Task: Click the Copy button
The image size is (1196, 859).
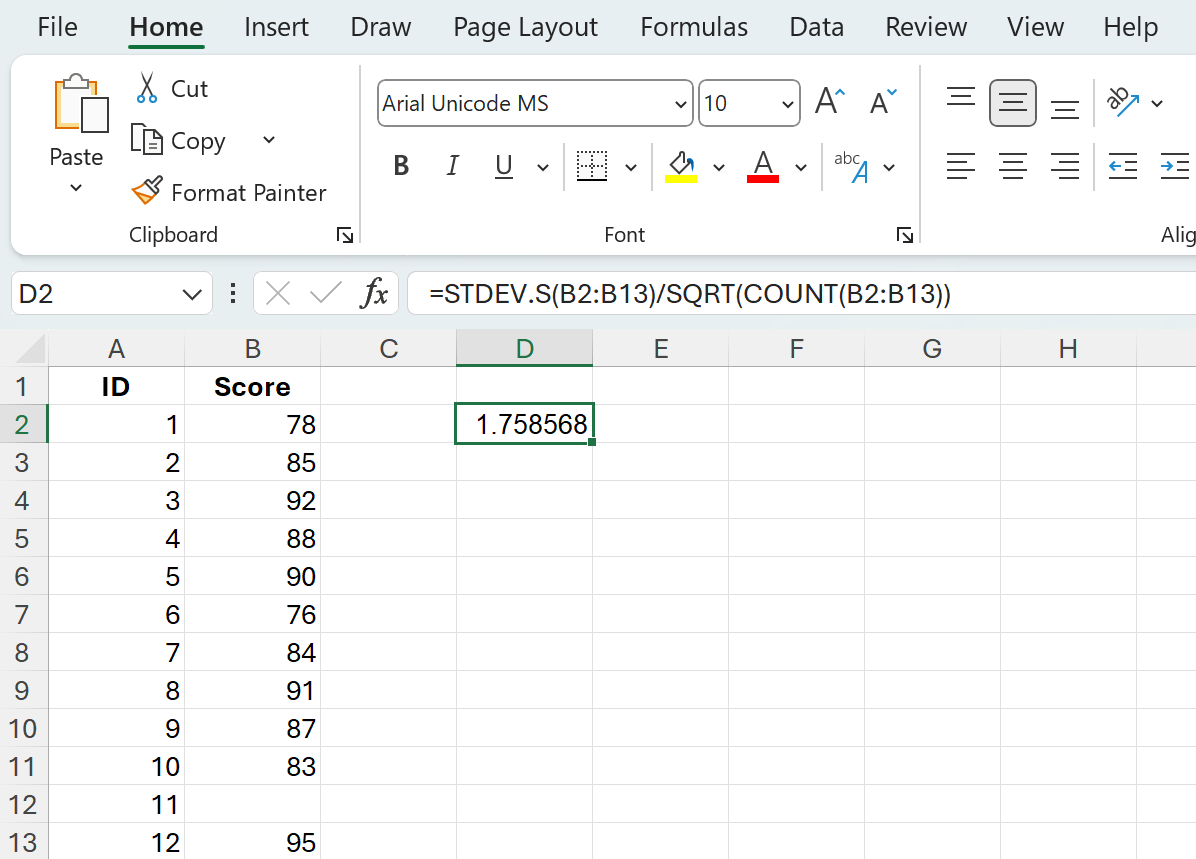Action: coord(197,141)
